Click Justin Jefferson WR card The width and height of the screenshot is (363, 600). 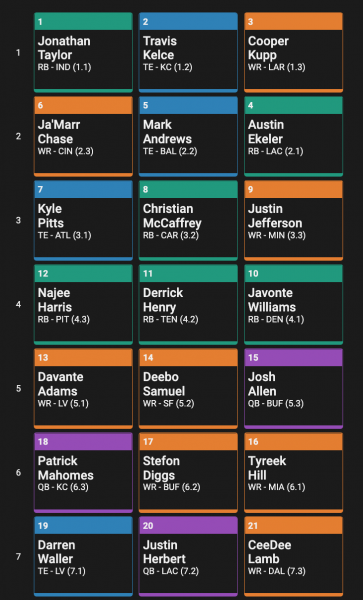(293, 221)
